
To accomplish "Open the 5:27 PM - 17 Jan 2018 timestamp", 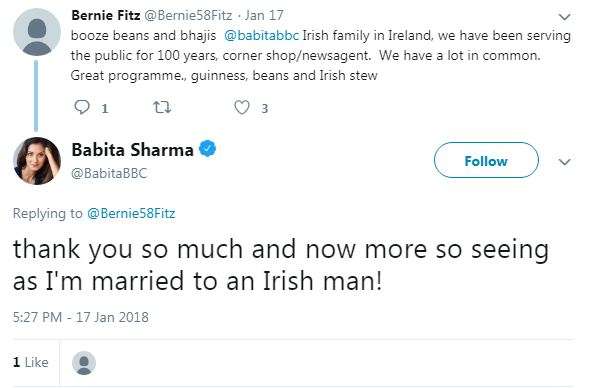I will [x=81, y=317].
